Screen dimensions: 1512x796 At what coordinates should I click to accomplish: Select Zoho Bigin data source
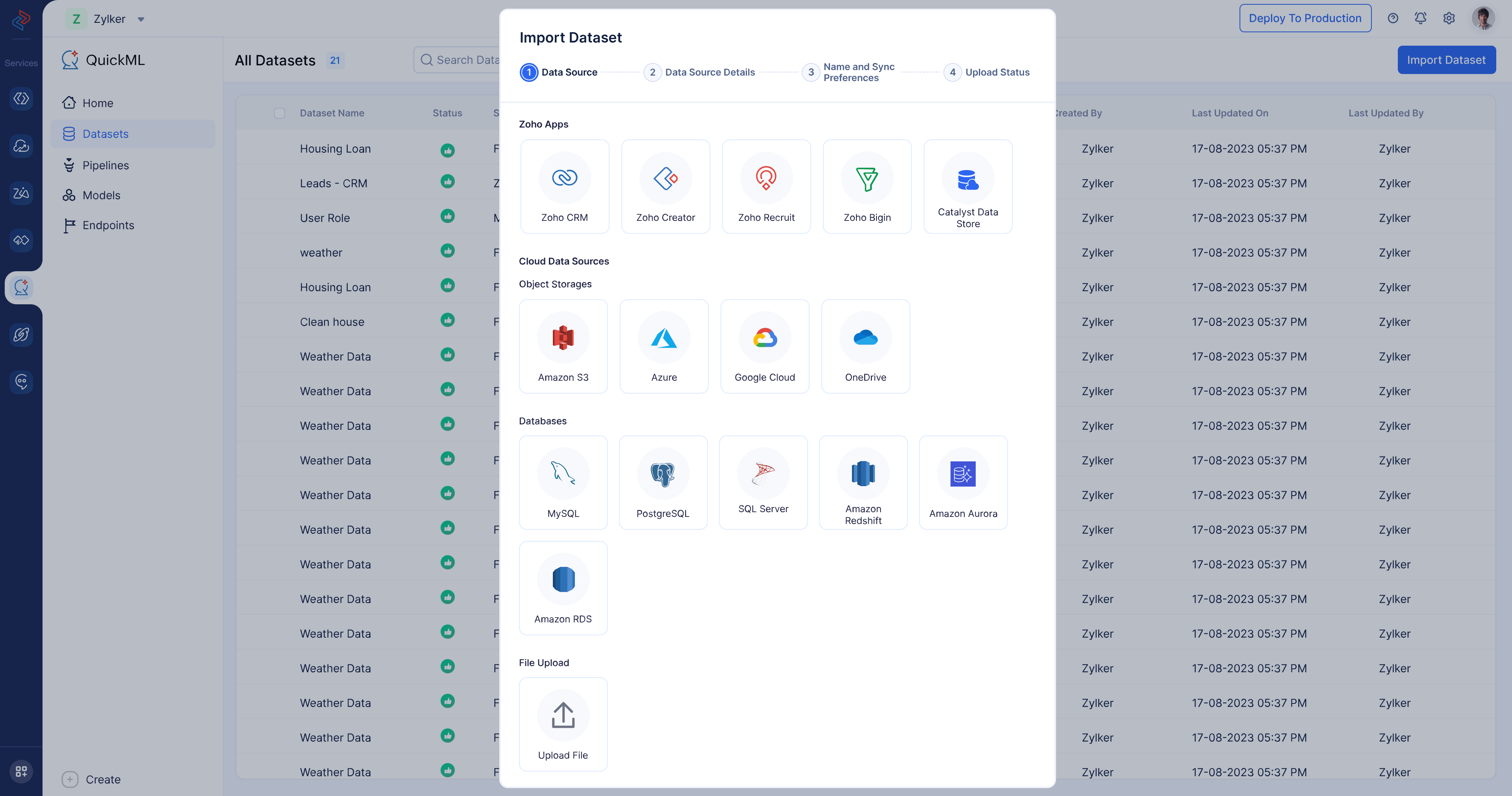coord(867,186)
